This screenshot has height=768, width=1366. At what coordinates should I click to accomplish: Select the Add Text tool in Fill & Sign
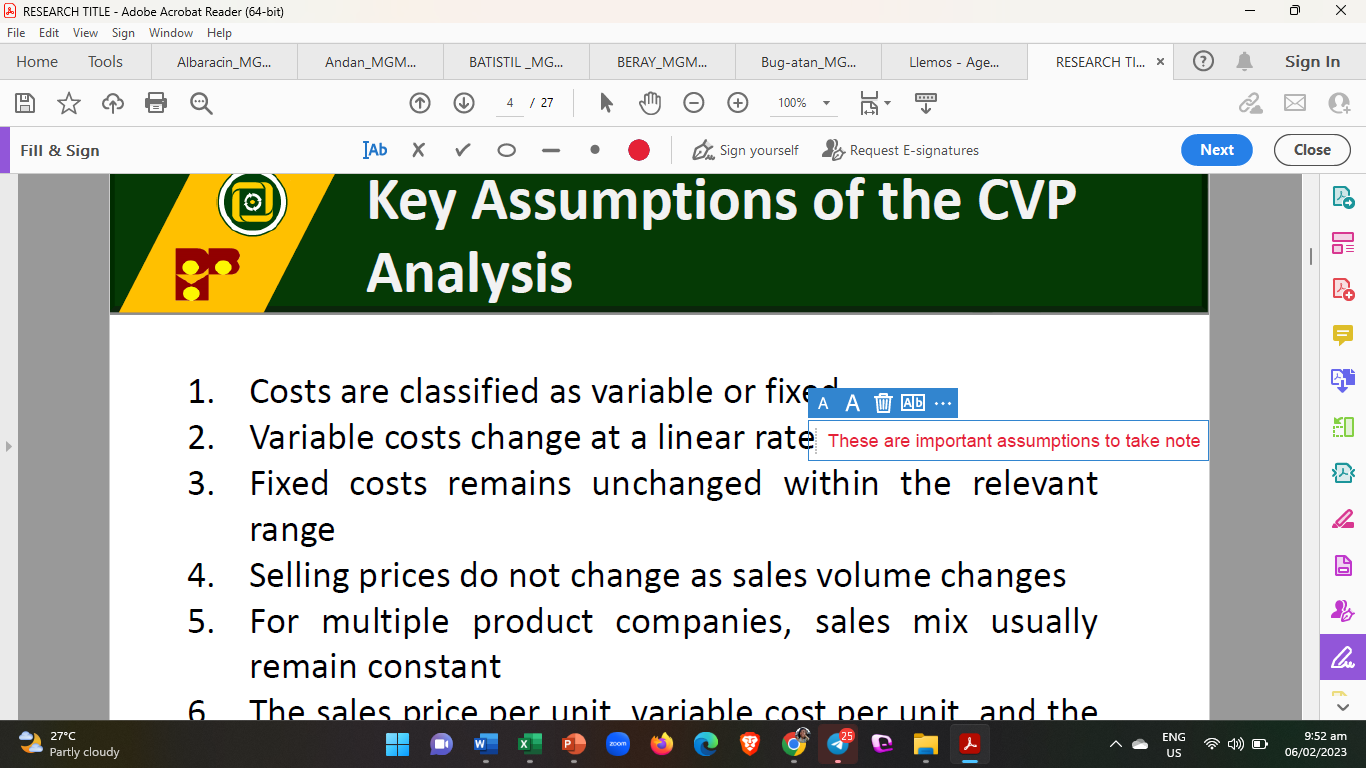click(x=375, y=150)
